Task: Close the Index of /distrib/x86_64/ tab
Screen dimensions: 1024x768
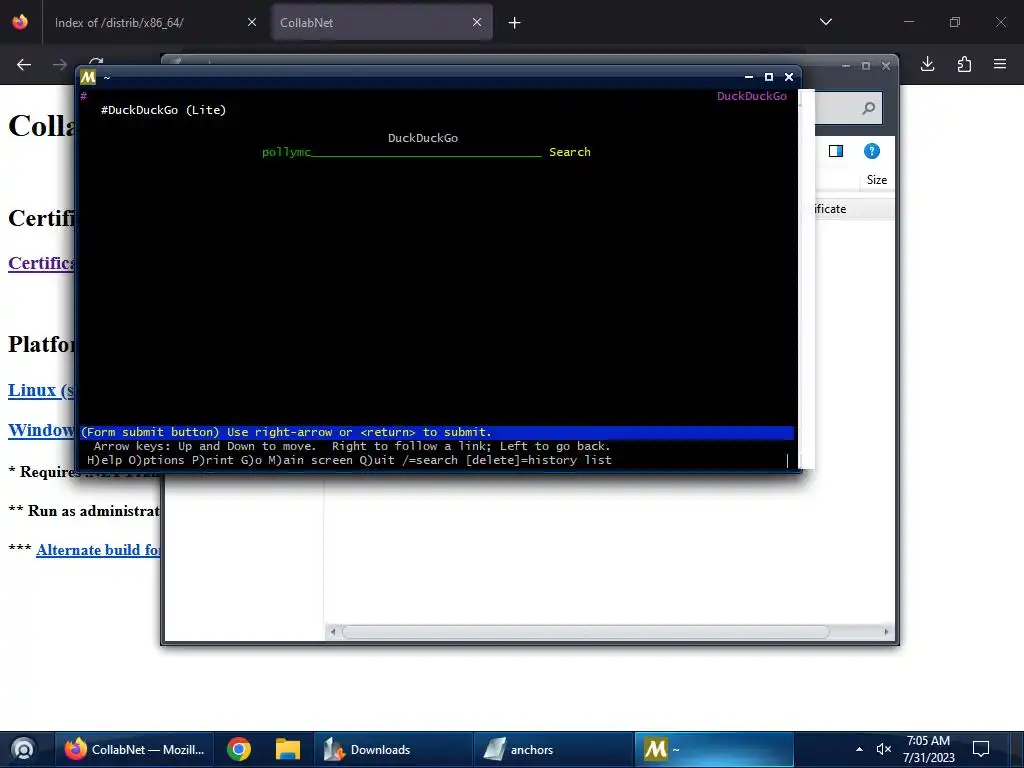Action: tap(252, 22)
